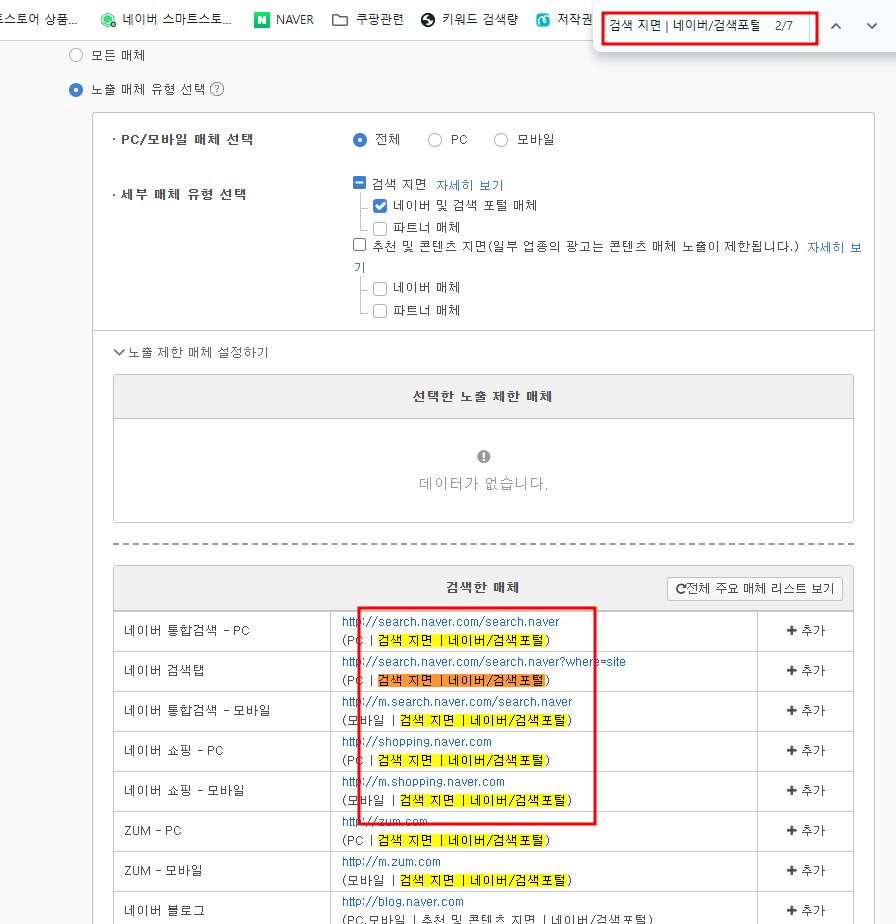Open the search.naver?where=site link

[483, 662]
